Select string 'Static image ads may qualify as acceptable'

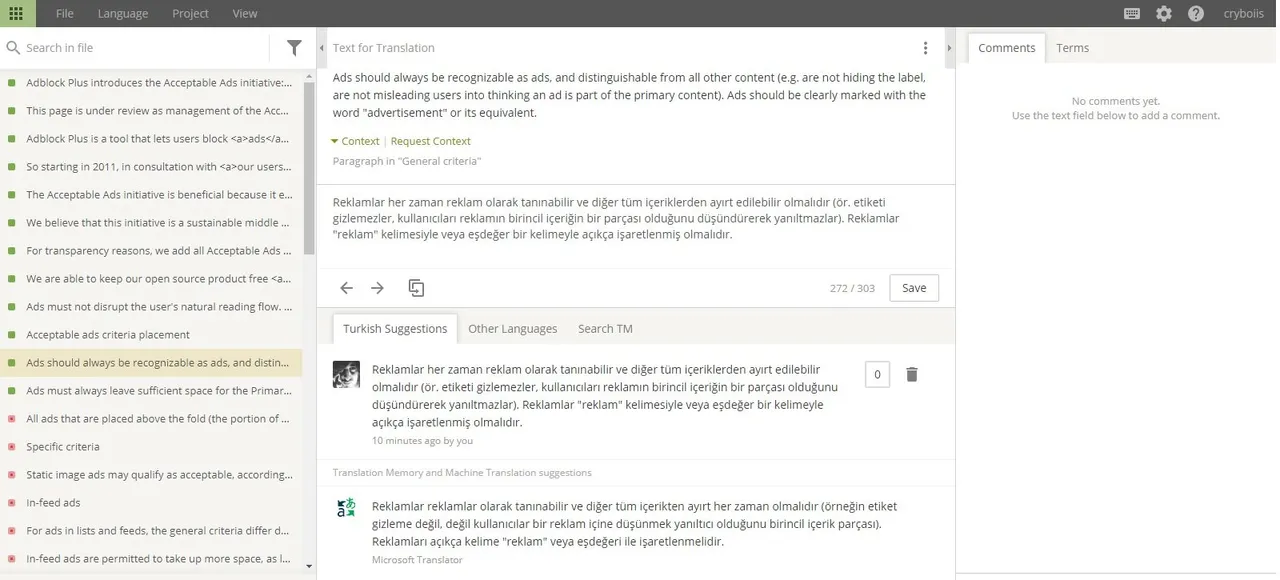pyautogui.click(x=151, y=475)
